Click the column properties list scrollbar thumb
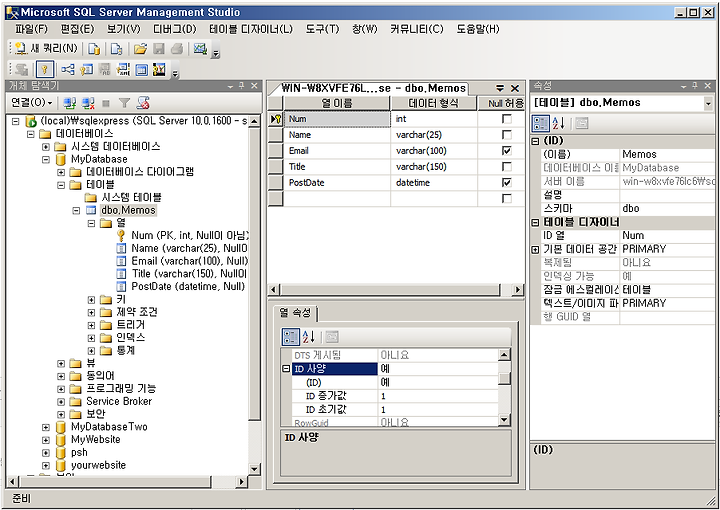720x510 pixels. (504, 378)
